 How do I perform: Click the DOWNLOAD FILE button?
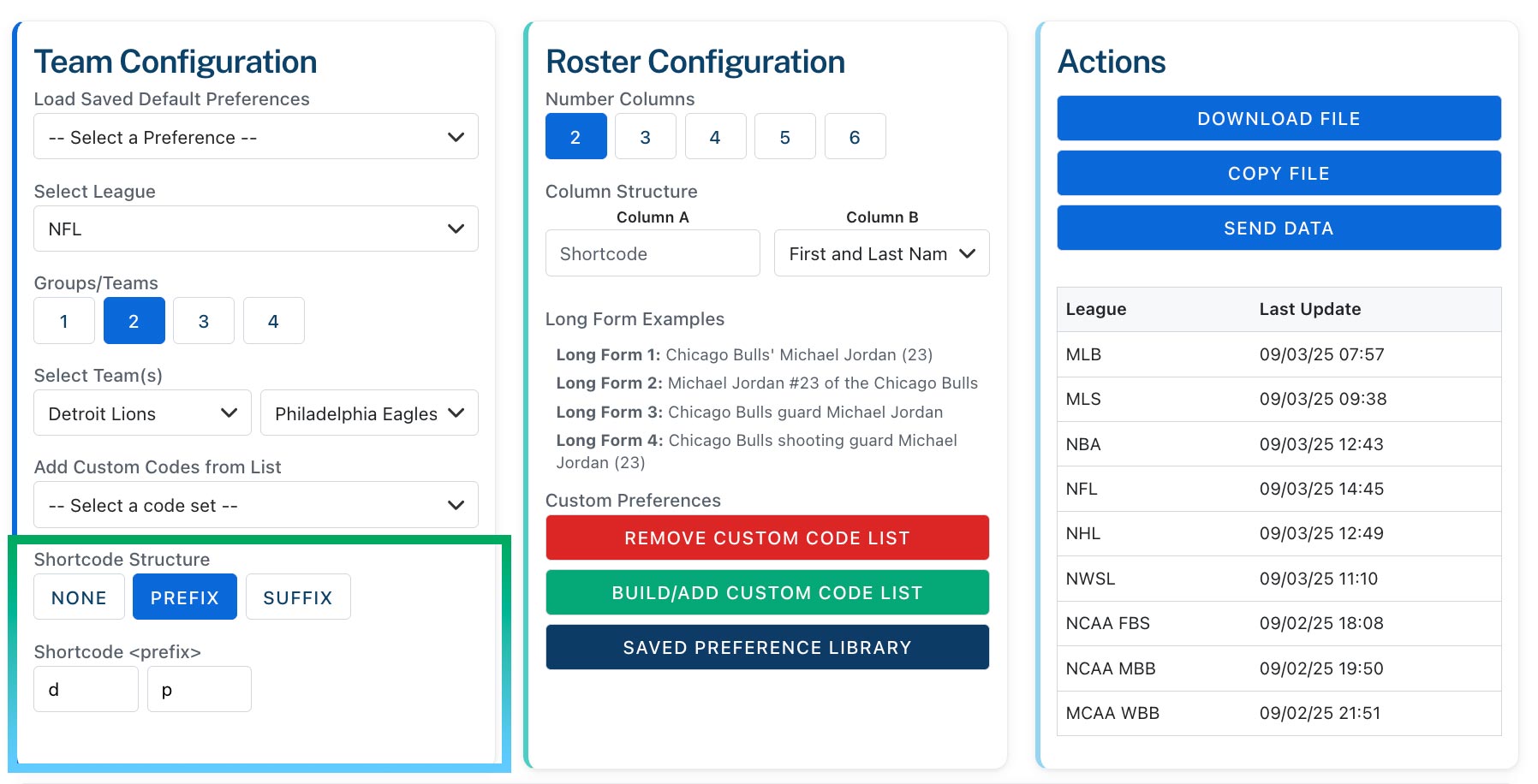click(x=1278, y=118)
